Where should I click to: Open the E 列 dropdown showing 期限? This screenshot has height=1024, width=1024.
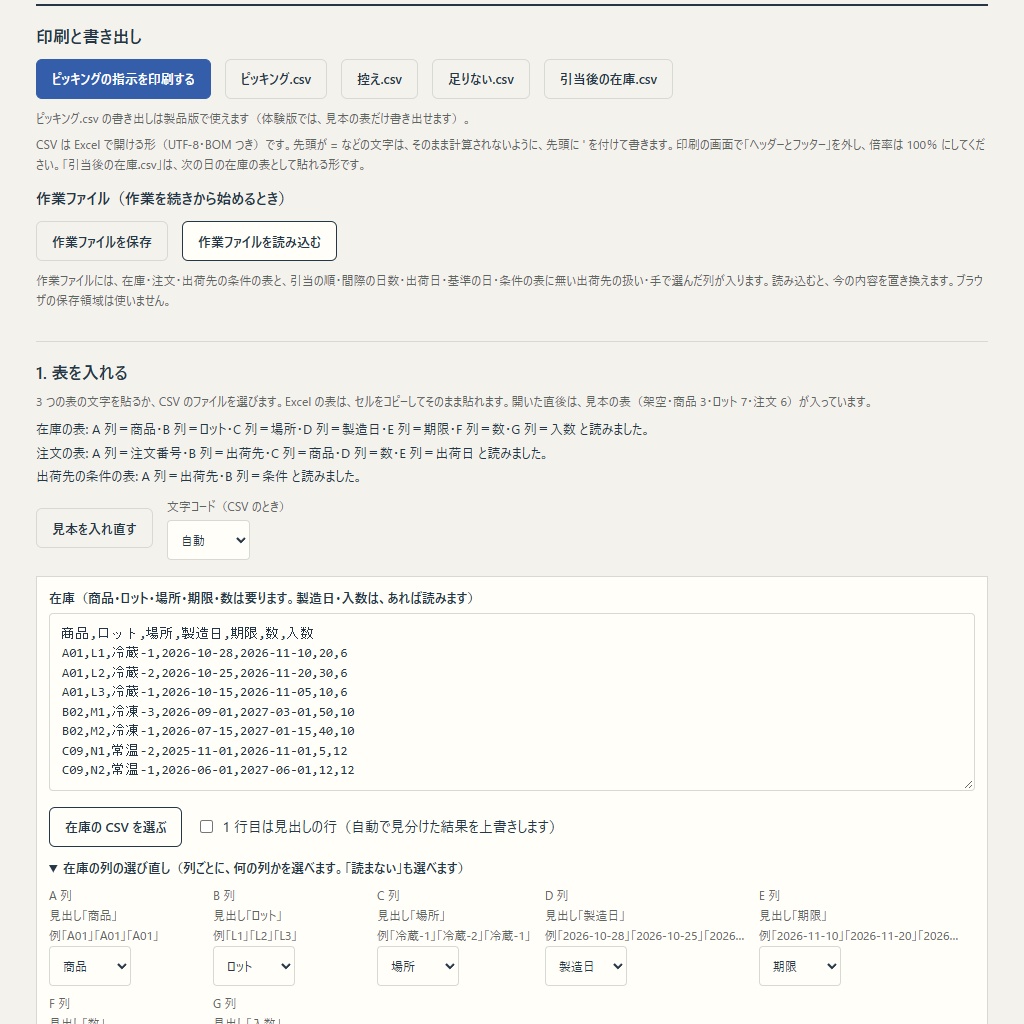click(799, 966)
